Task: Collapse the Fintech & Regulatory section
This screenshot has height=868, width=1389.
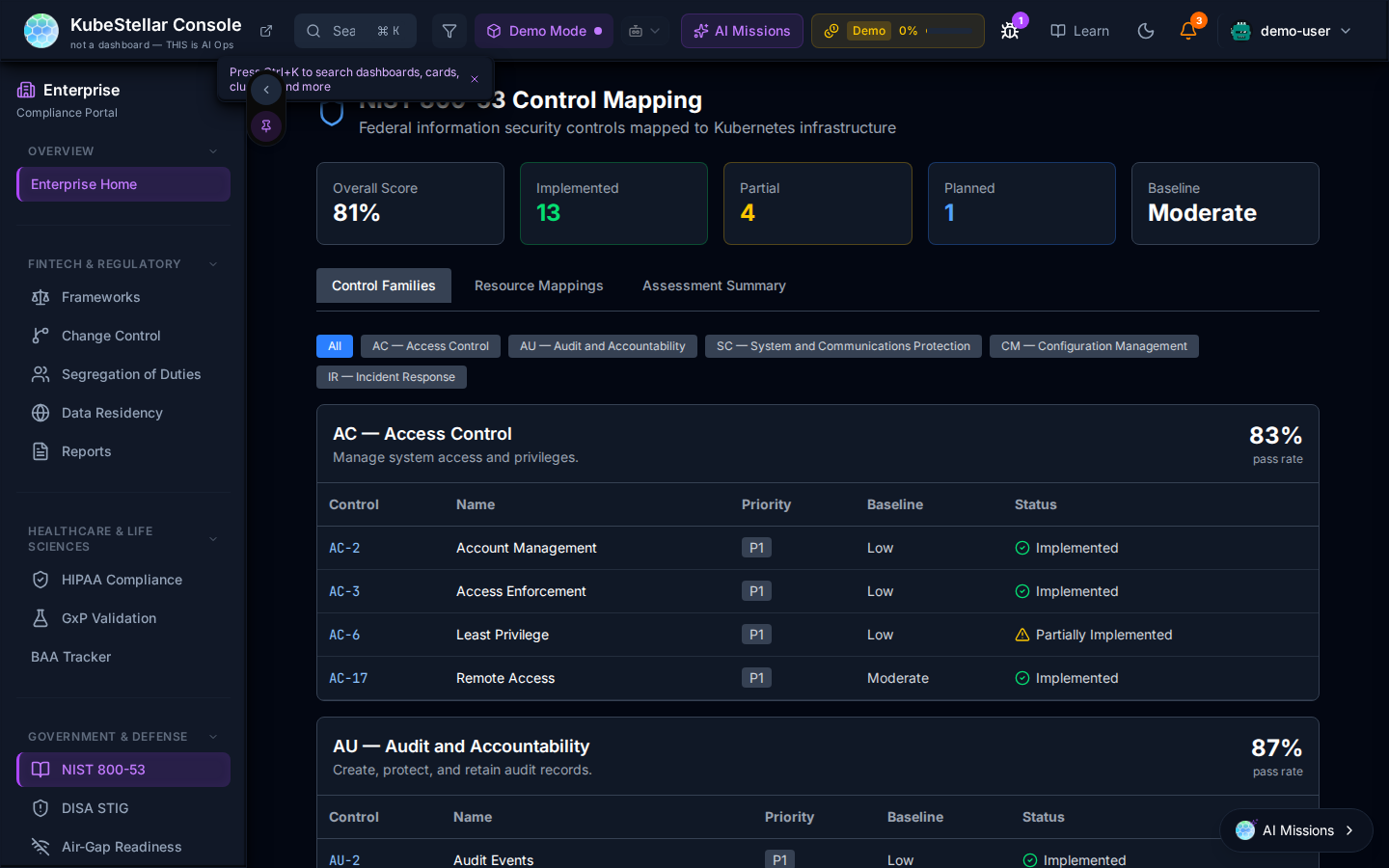Action: pyautogui.click(x=213, y=264)
